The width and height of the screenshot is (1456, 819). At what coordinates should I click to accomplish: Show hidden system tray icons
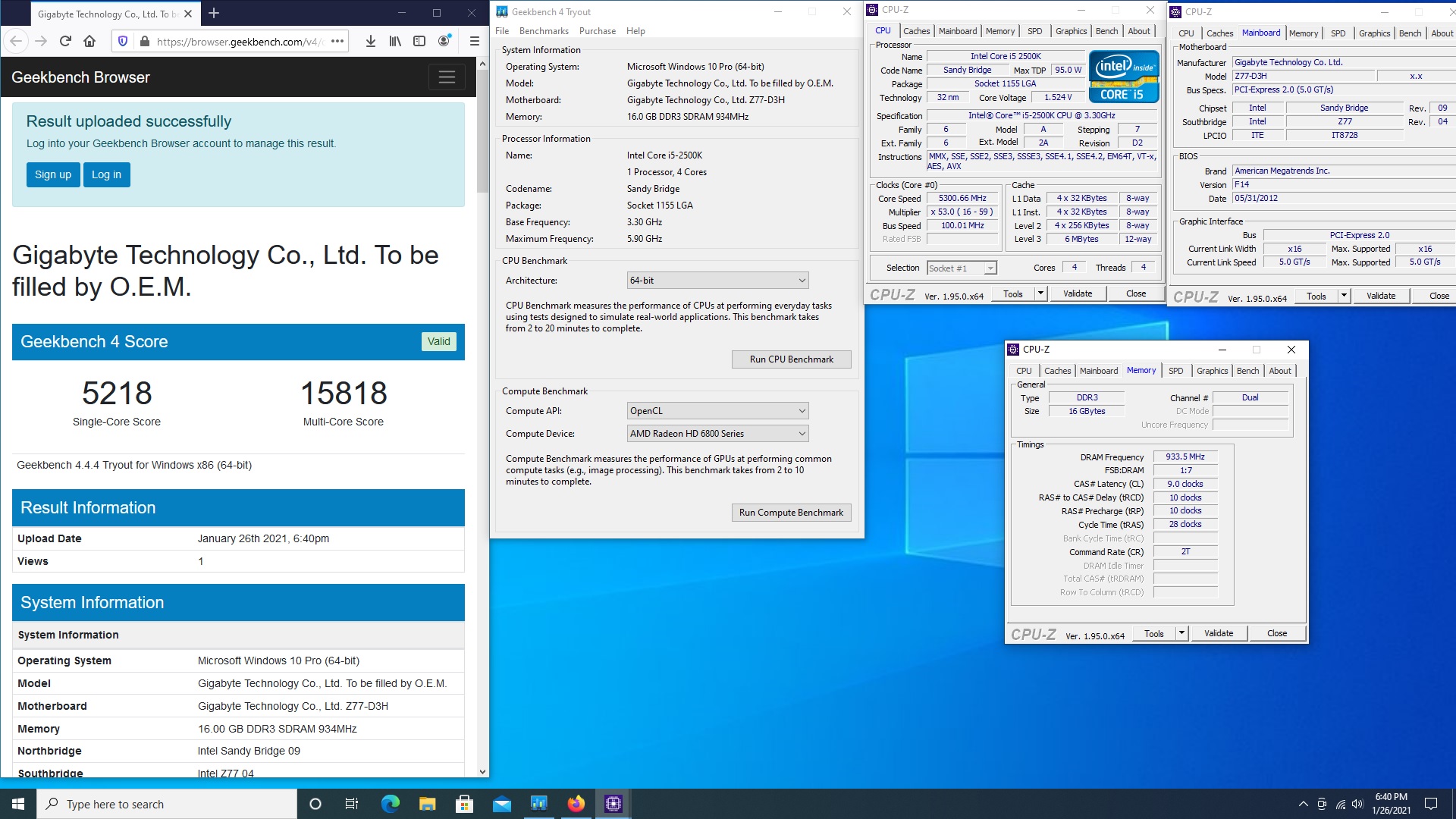pyautogui.click(x=1303, y=804)
